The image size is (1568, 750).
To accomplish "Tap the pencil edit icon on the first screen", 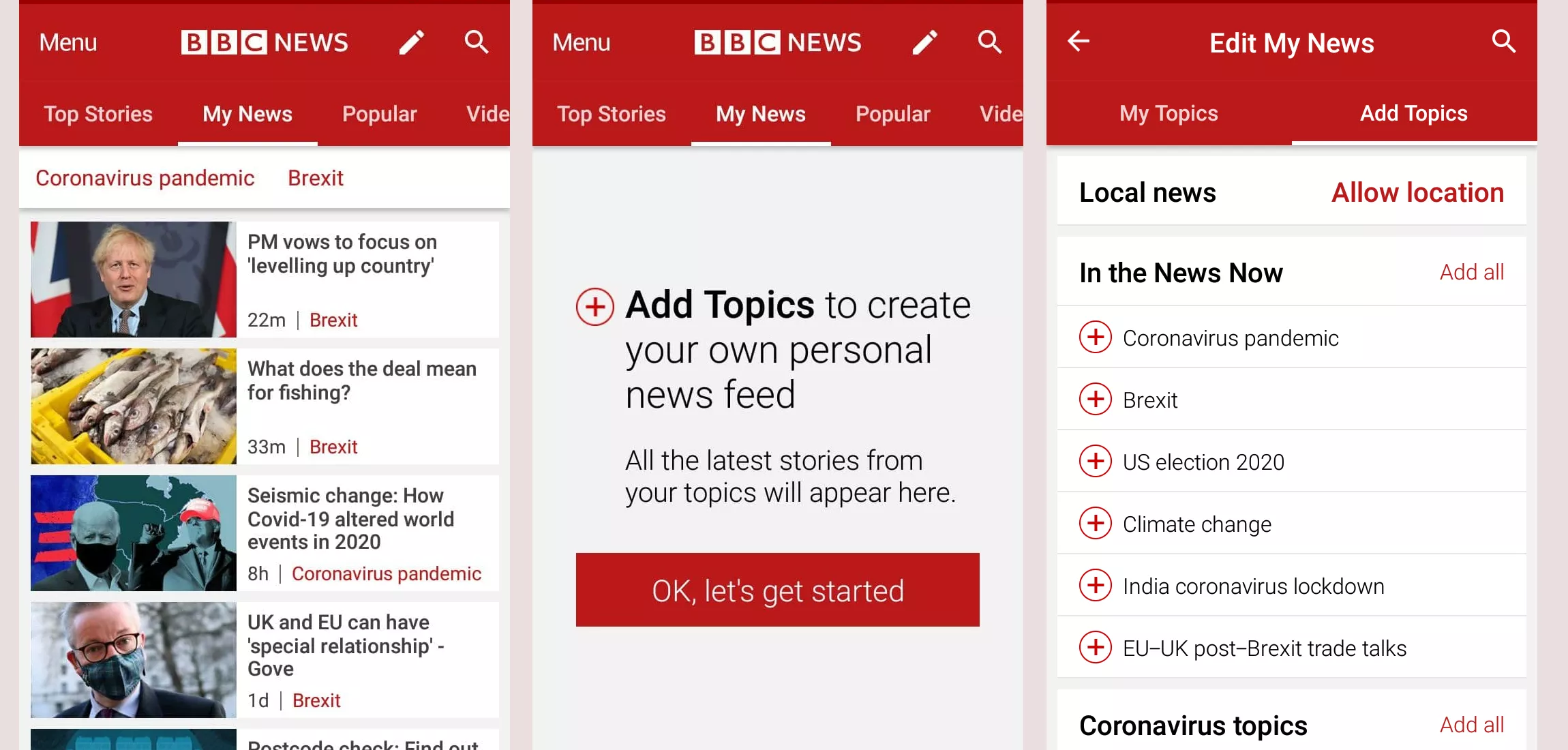I will click(x=412, y=42).
